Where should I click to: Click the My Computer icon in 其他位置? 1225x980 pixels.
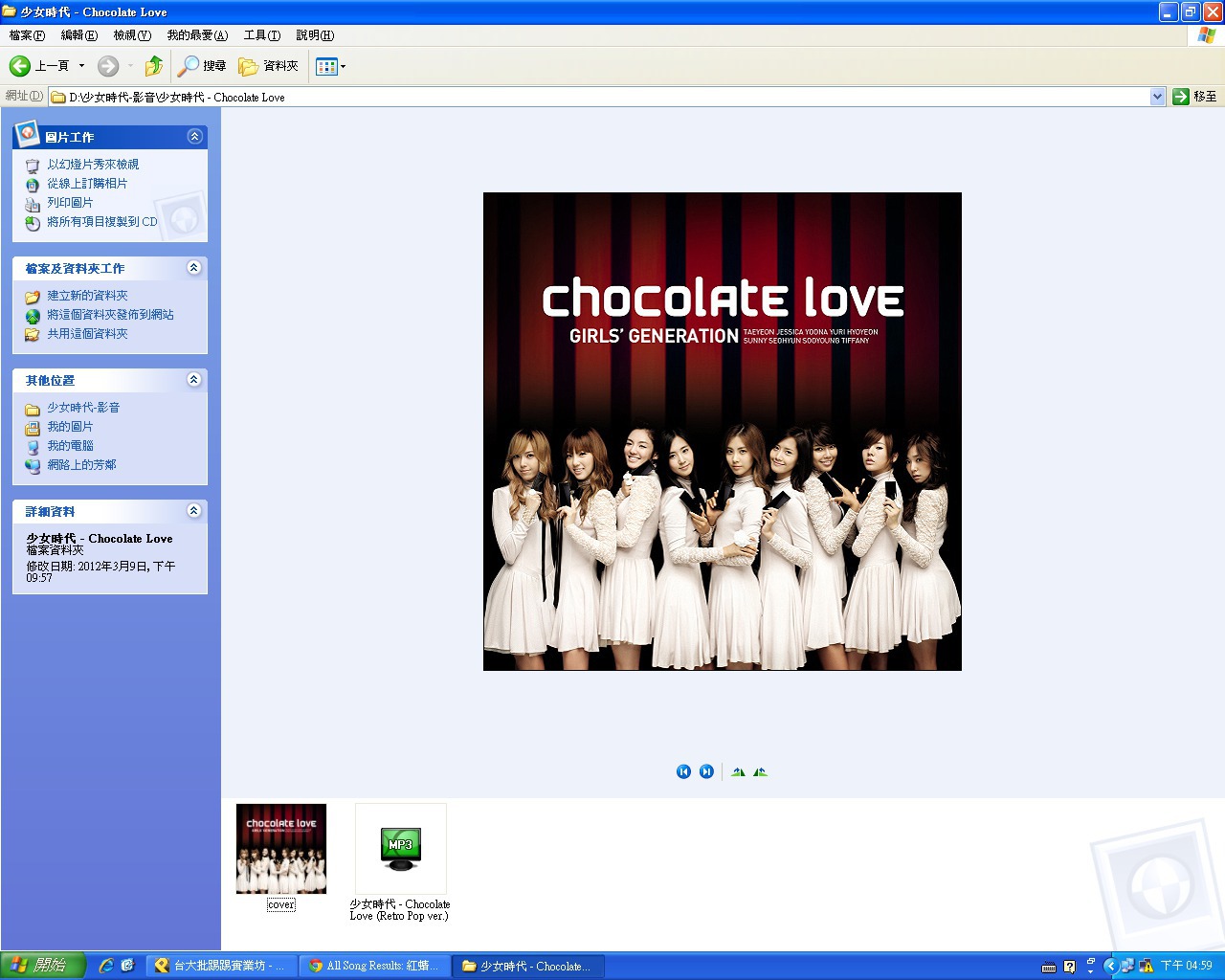pyautogui.click(x=33, y=447)
